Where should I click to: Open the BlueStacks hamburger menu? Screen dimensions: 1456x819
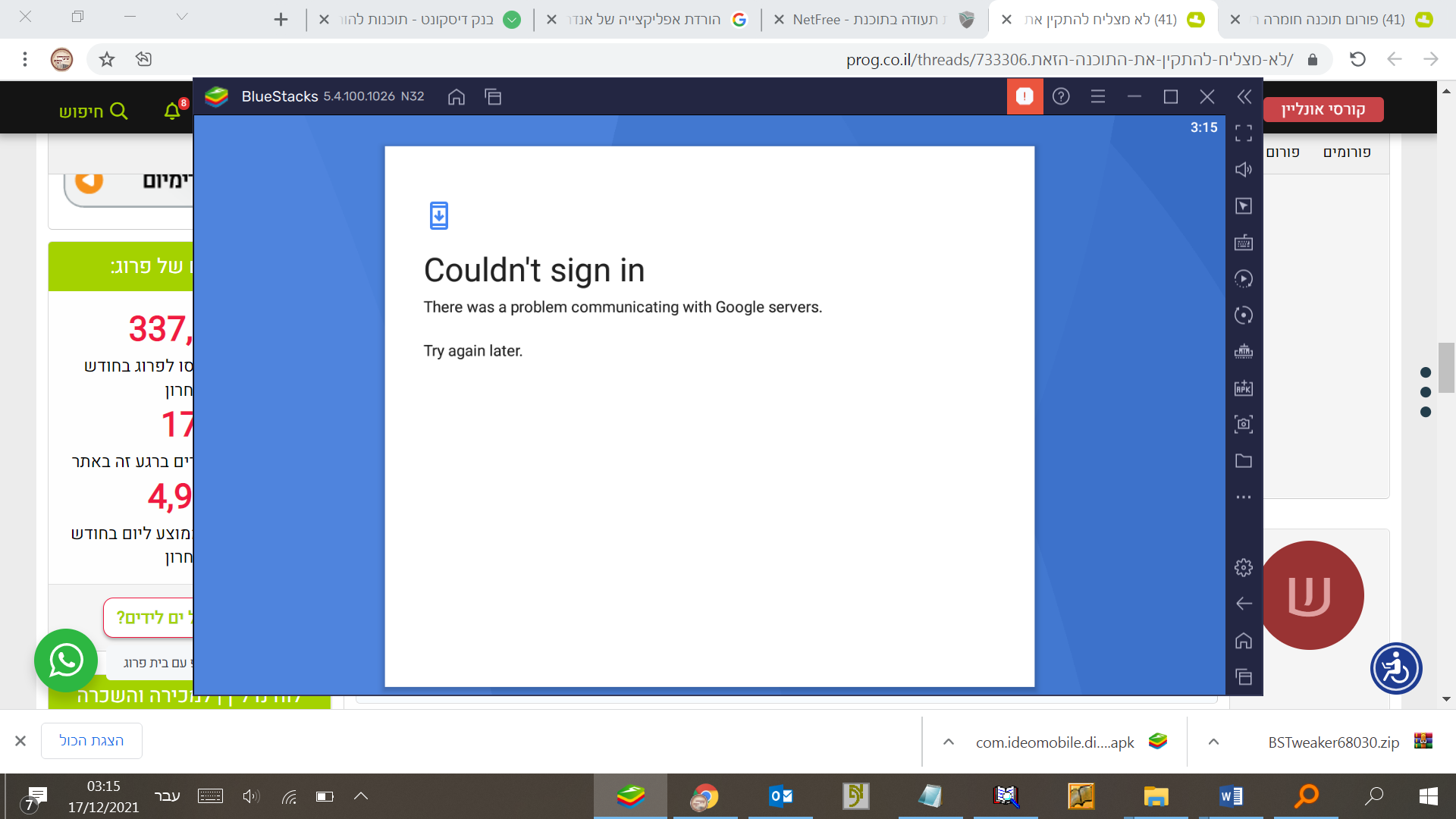click(x=1097, y=96)
